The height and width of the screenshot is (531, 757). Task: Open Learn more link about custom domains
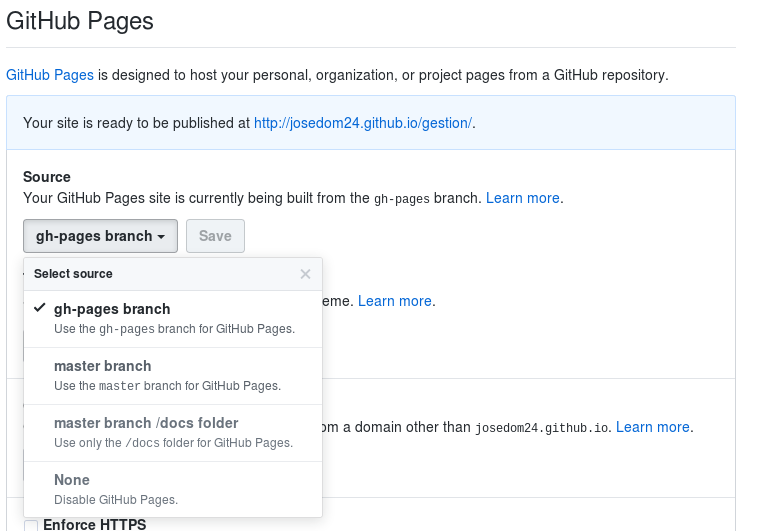(653, 427)
